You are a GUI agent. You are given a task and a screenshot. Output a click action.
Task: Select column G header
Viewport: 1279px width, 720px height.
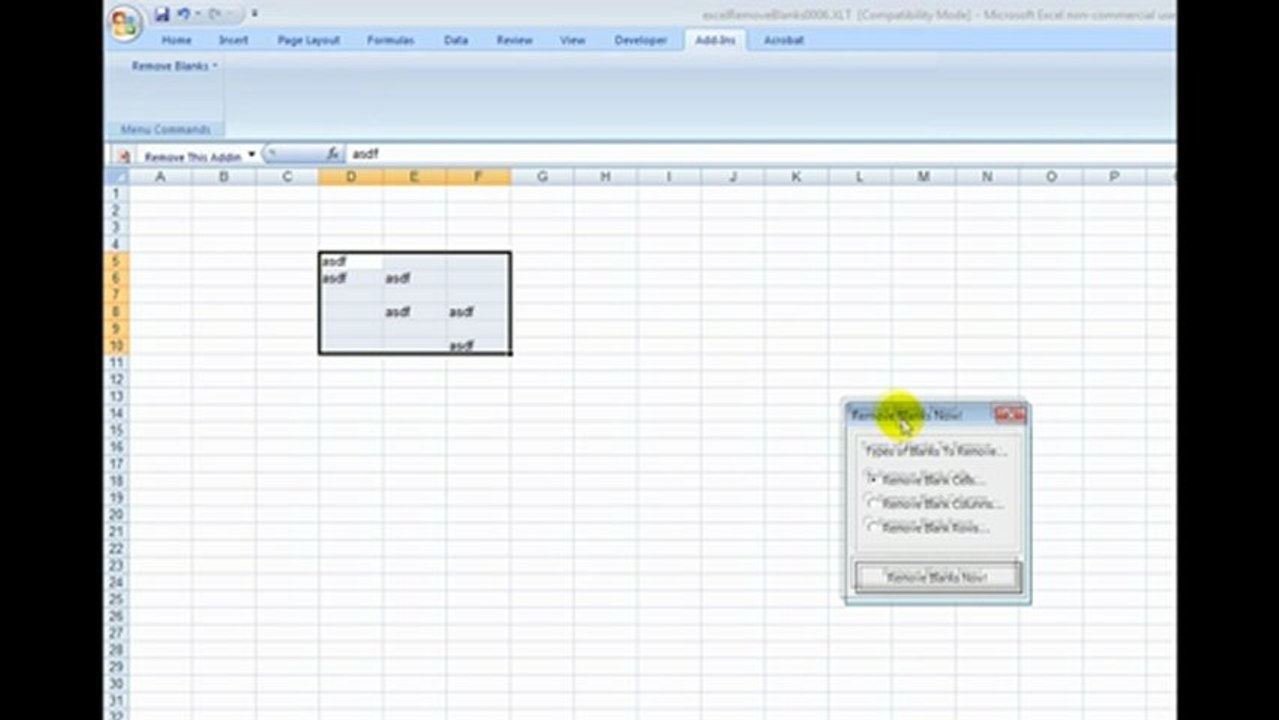coord(542,177)
